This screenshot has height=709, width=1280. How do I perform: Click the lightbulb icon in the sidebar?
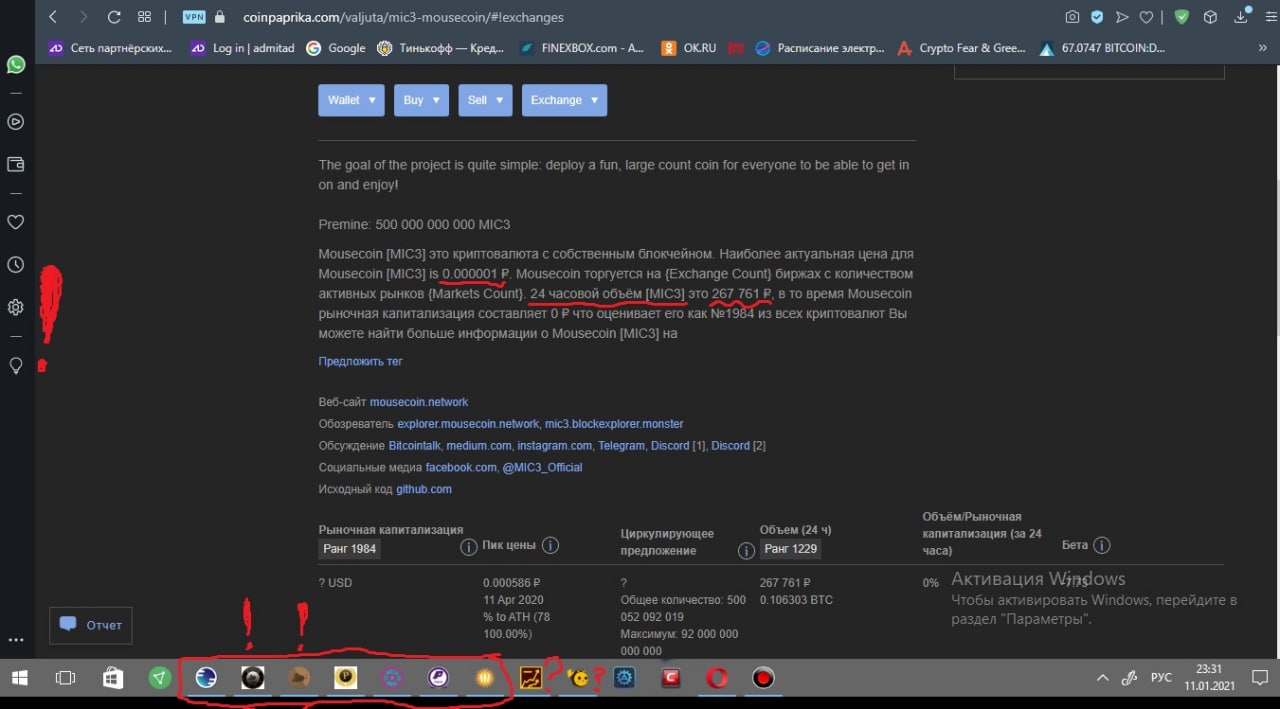point(16,366)
